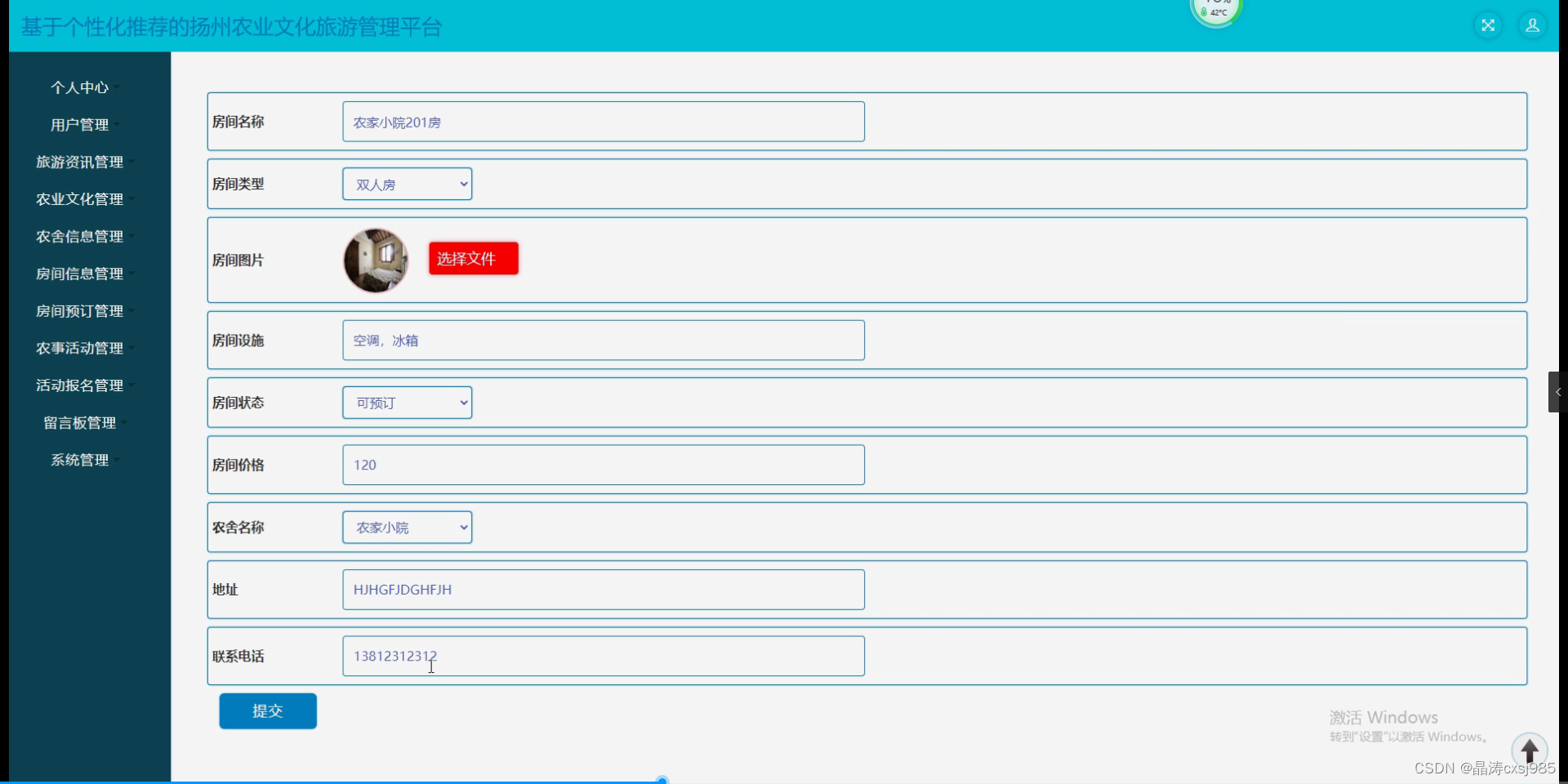Click the fullscreen toggle icon in header
Screen dimensions: 1568x784
1488,25
